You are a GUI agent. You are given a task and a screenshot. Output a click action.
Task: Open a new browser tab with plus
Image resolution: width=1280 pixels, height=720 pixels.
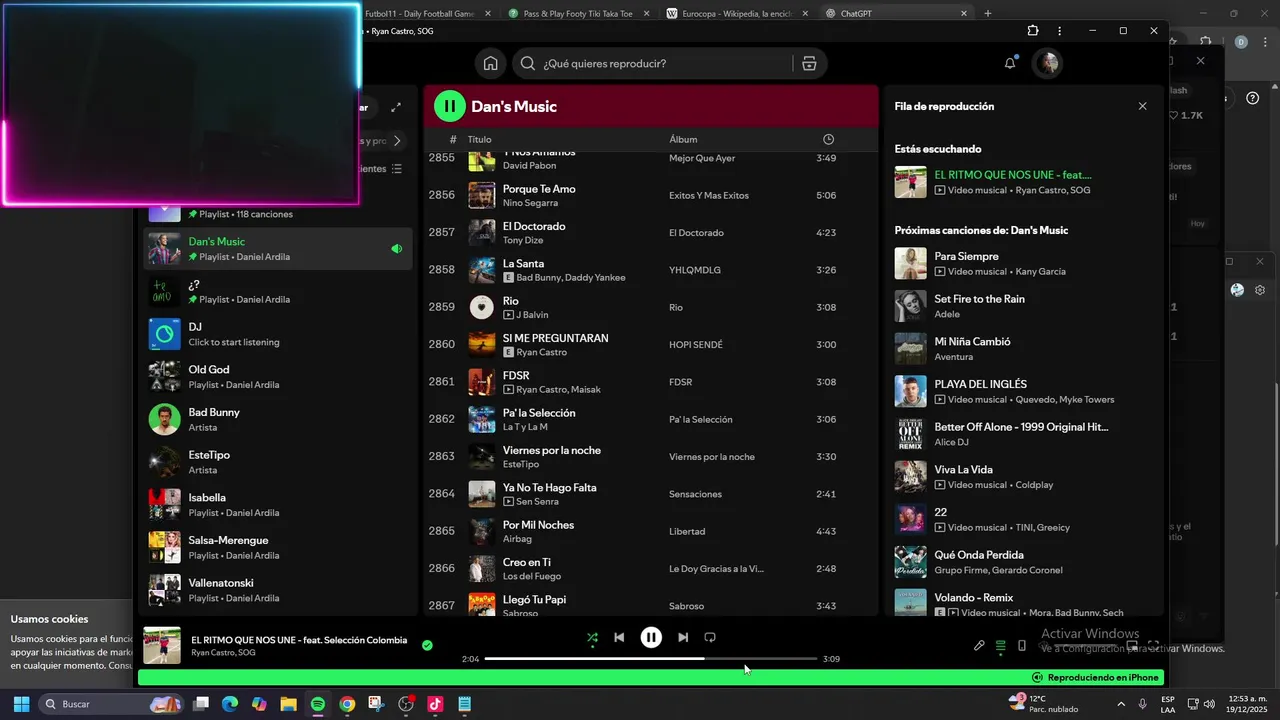point(988,14)
